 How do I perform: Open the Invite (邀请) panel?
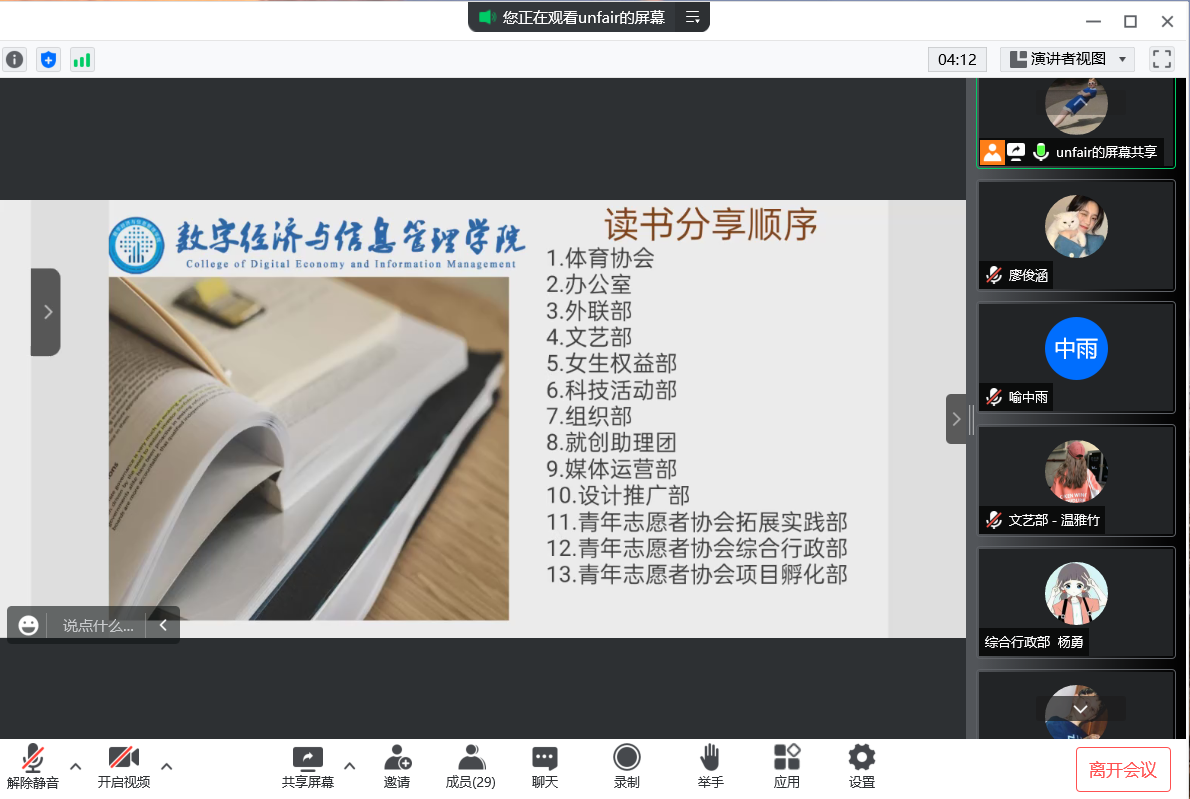coord(397,766)
